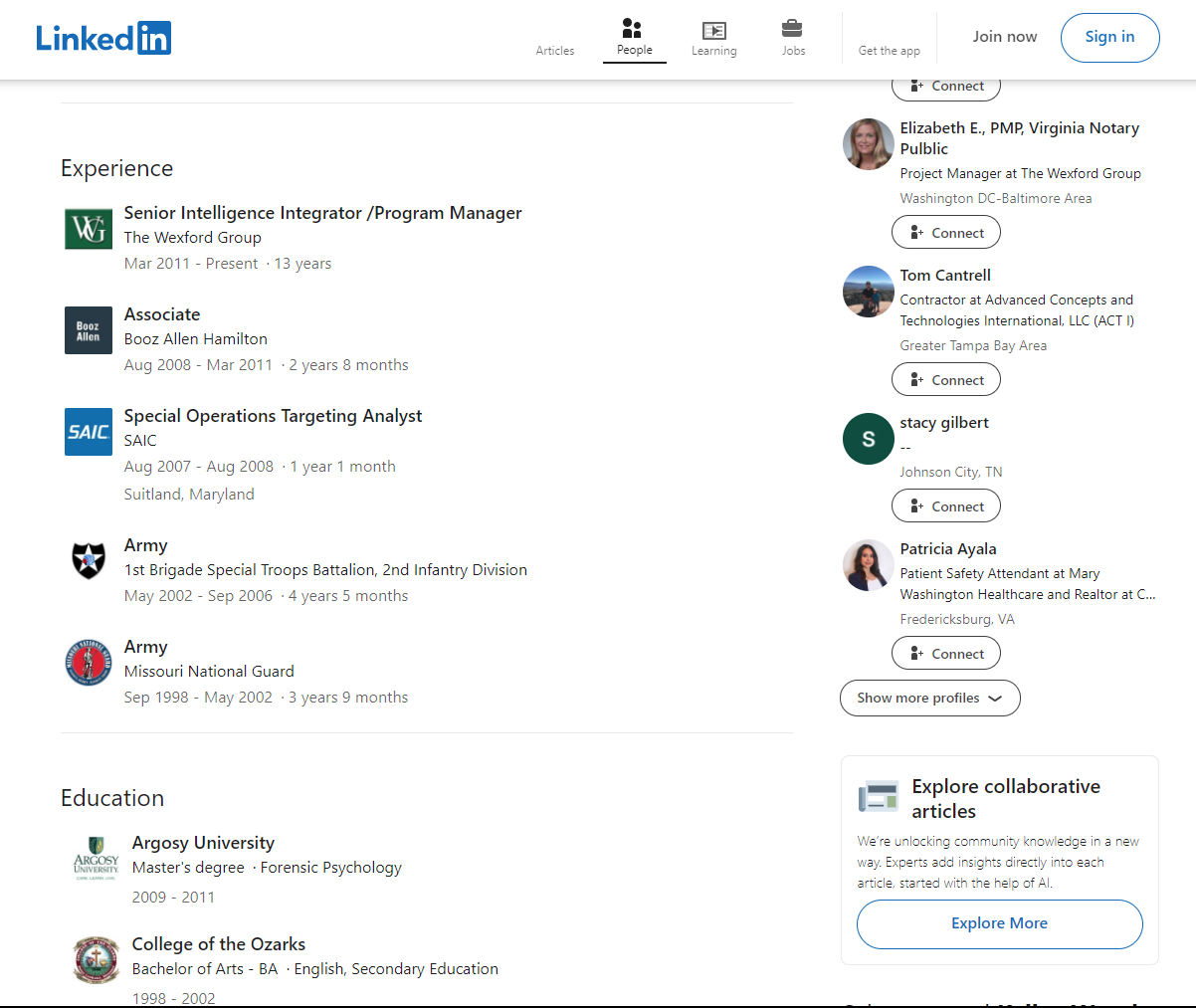
Task: Click the Explore More button
Action: 999,923
